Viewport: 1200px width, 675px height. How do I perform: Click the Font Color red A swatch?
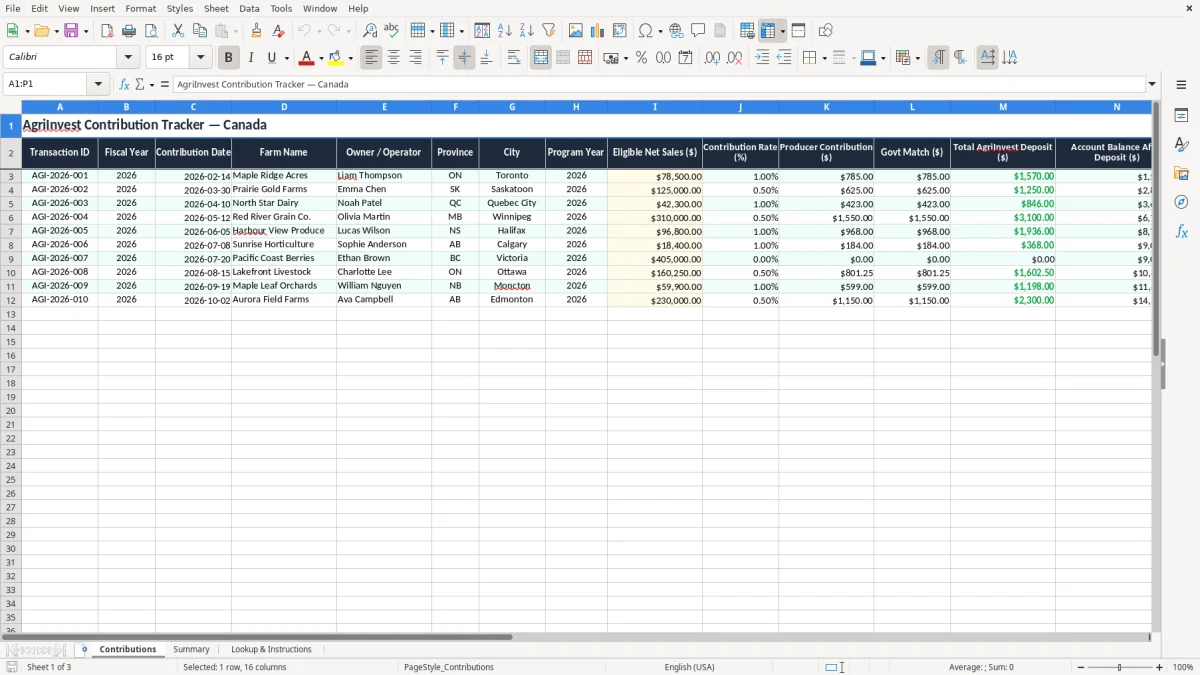pos(307,58)
